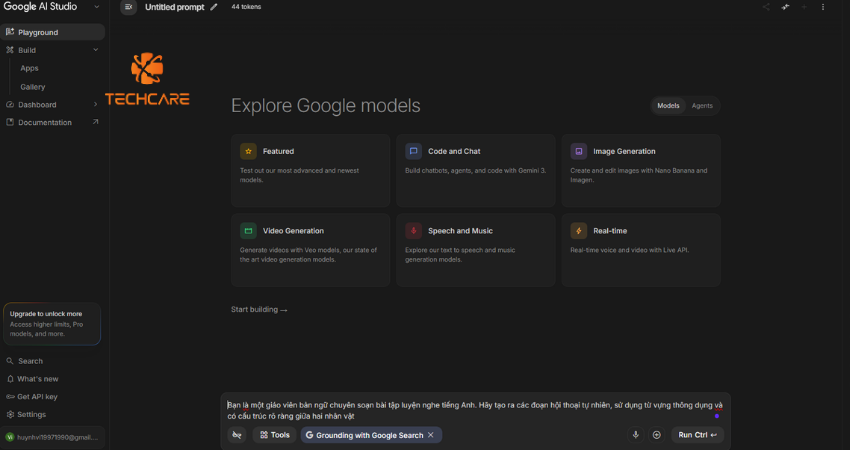Toggle the sidebar panel icon beside Untitled prompt
Viewport: 850px width, 450px height.
point(128,7)
